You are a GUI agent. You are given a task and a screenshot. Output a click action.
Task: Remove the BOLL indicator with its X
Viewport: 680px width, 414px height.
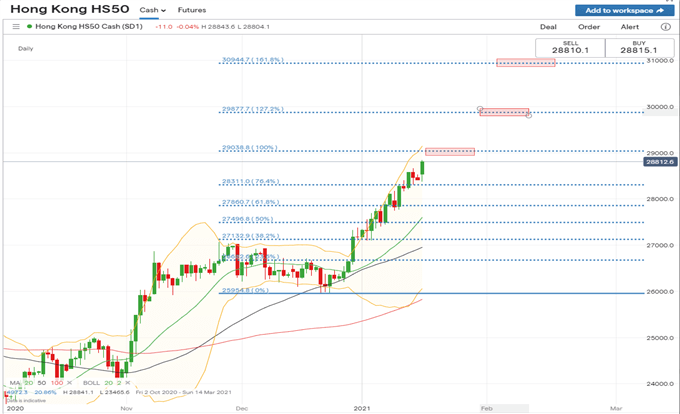click(128, 383)
